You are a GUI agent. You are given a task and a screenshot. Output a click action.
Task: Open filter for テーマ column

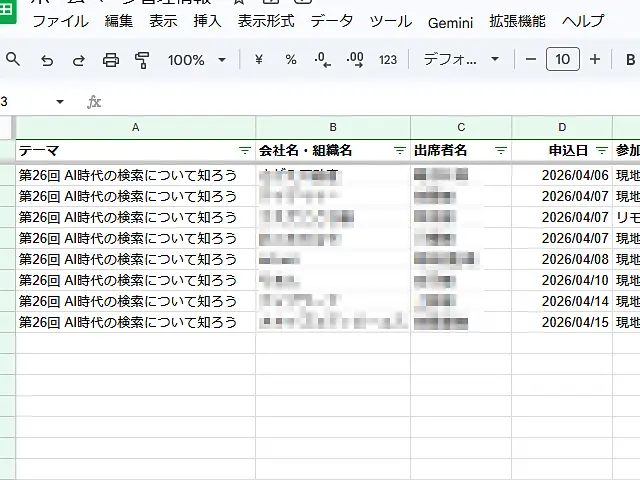tap(245, 151)
